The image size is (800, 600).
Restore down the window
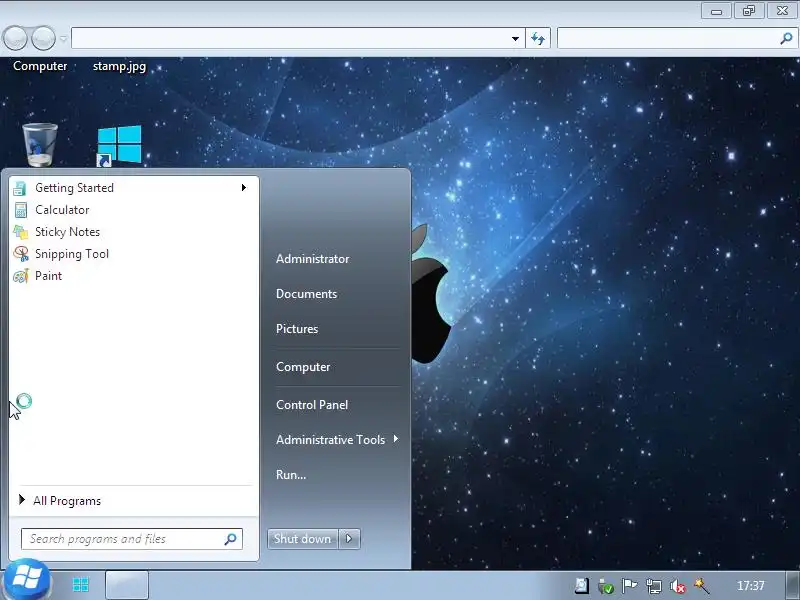coord(749,11)
